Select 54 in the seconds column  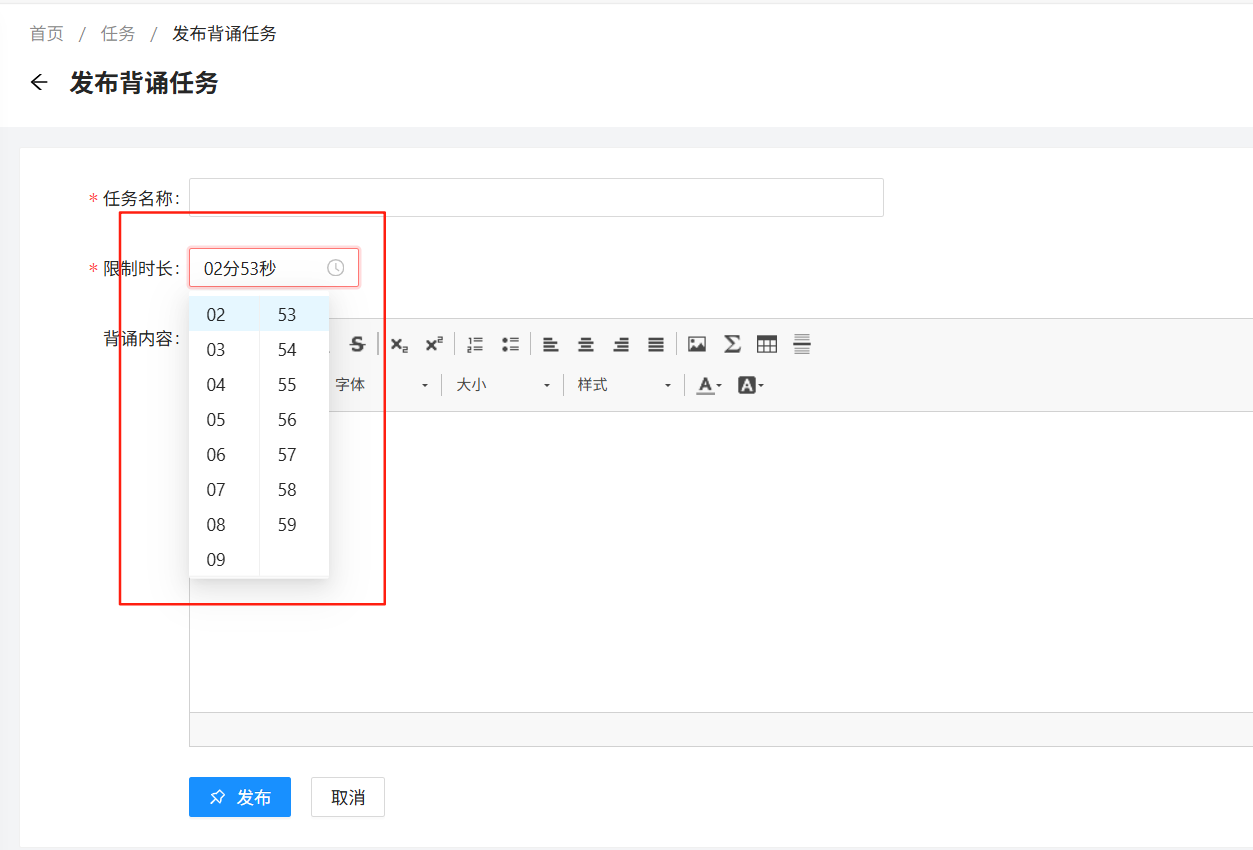tap(294, 349)
